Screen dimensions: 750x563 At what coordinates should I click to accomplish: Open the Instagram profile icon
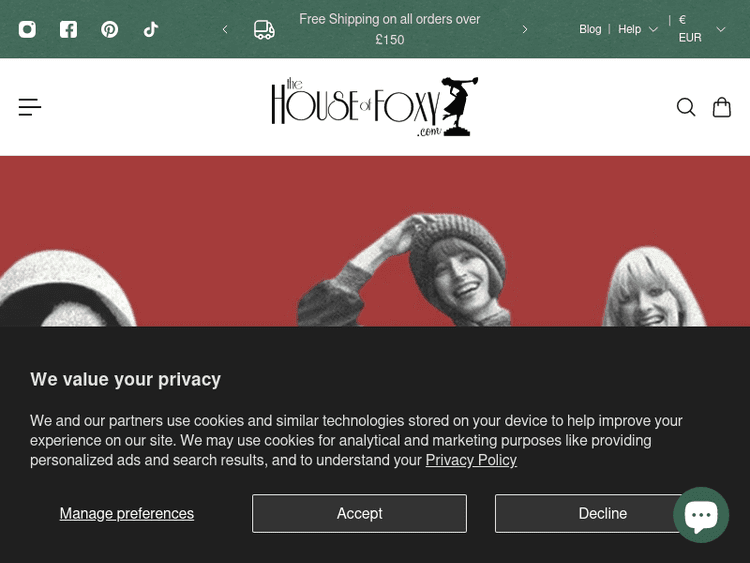tap(27, 29)
